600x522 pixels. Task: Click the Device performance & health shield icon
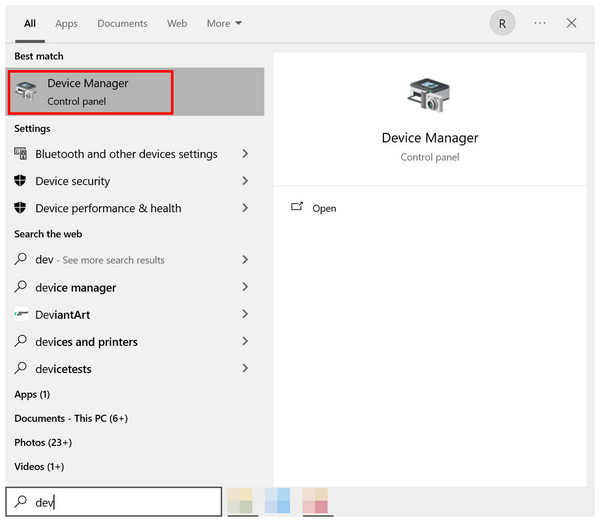[21, 208]
